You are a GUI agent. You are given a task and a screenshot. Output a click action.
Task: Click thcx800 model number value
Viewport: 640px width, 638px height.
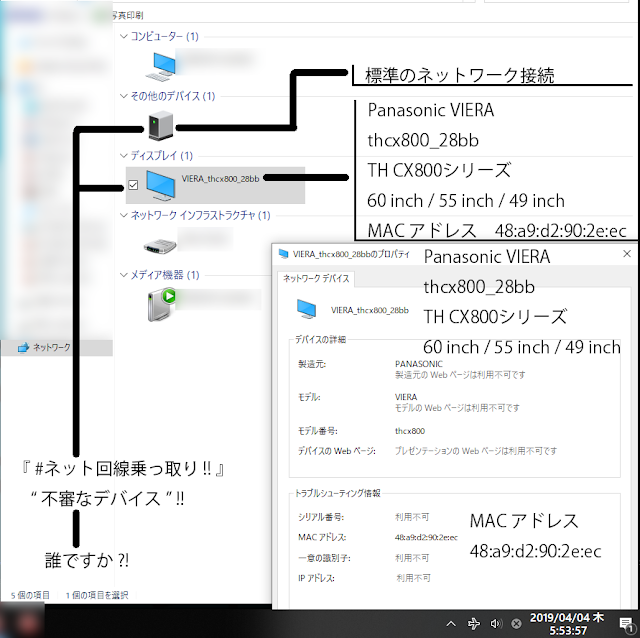click(410, 431)
